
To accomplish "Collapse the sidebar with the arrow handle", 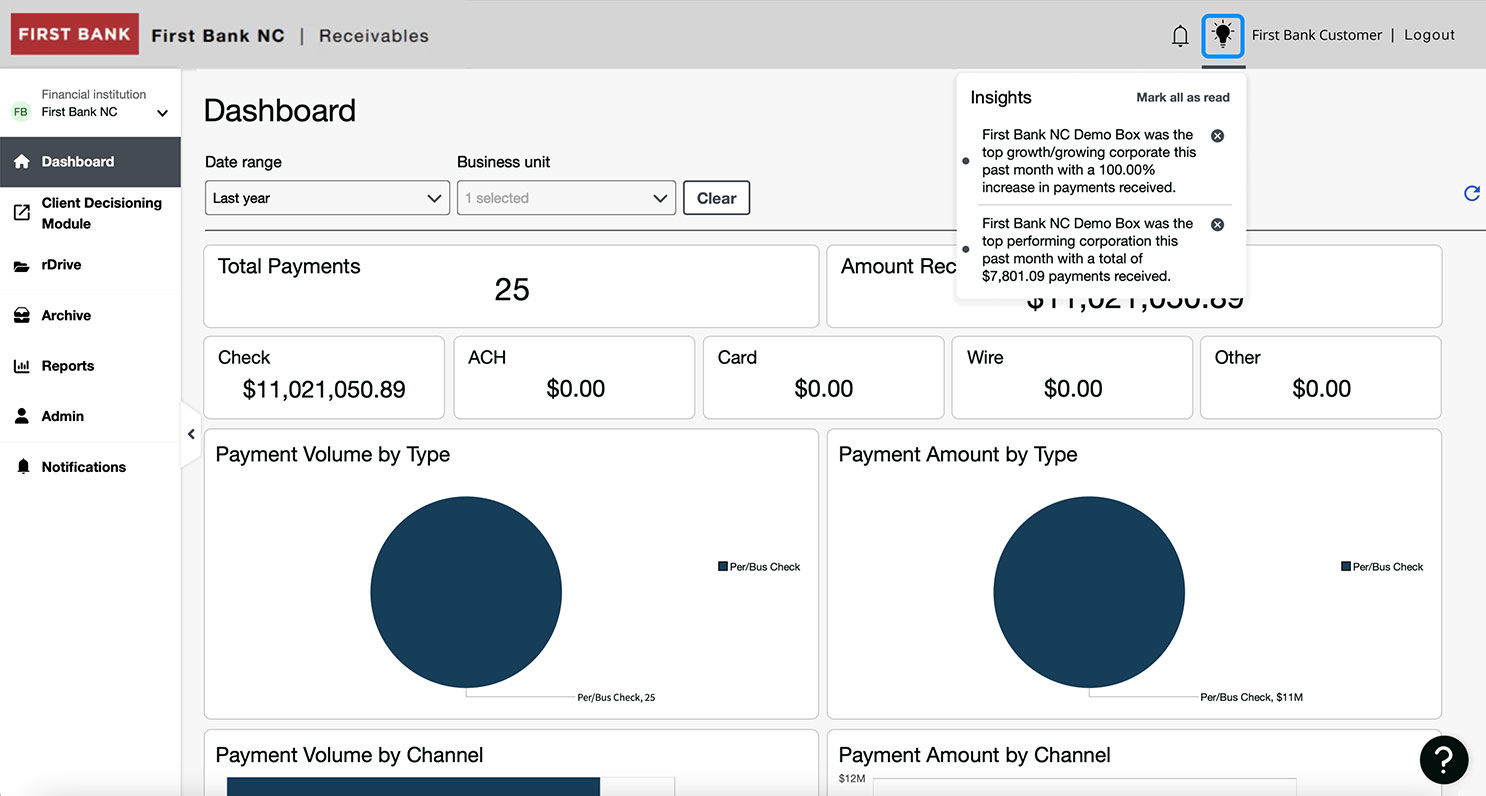I will click(x=191, y=434).
